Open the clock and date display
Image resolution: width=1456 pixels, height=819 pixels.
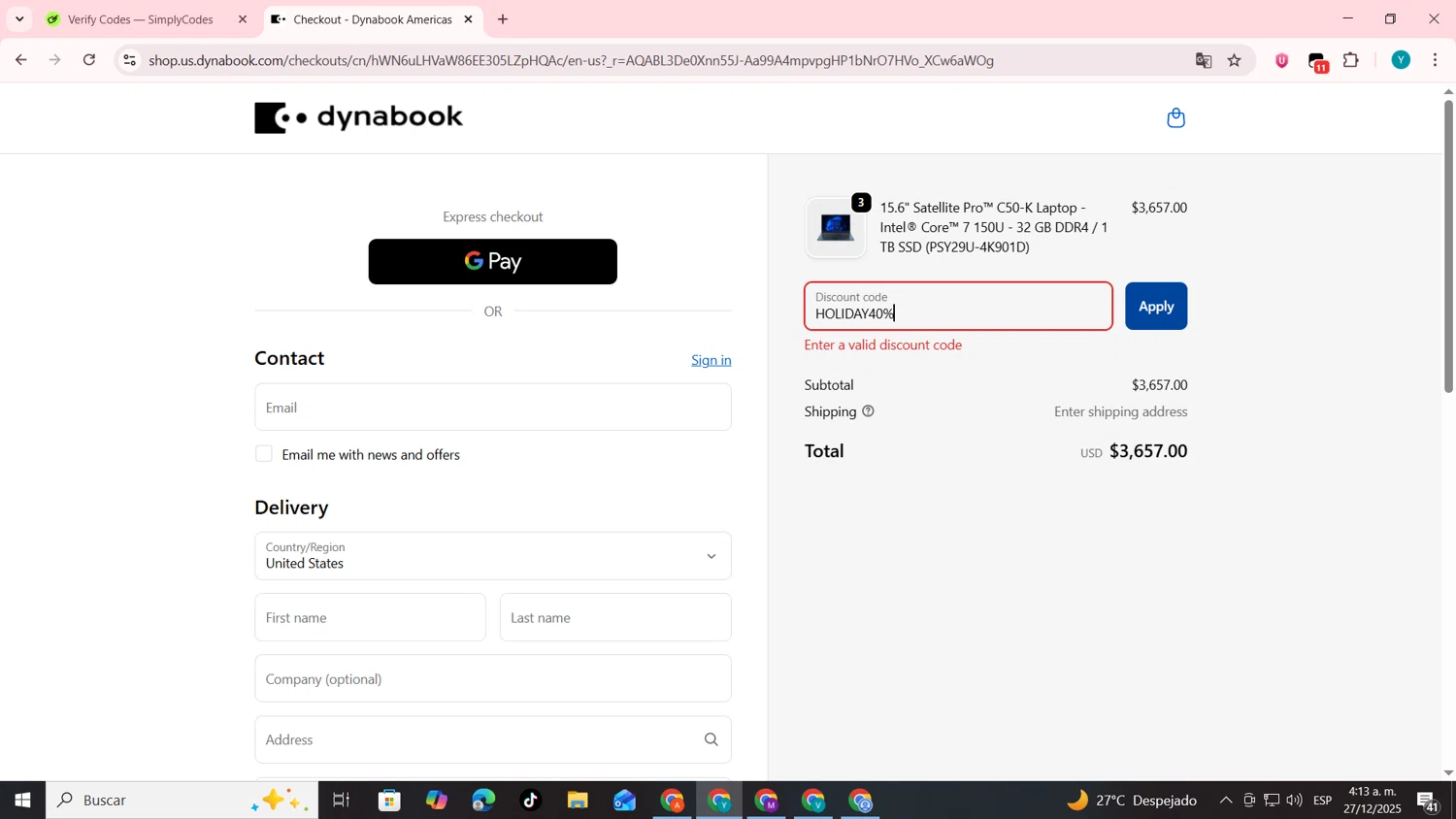click(1373, 801)
